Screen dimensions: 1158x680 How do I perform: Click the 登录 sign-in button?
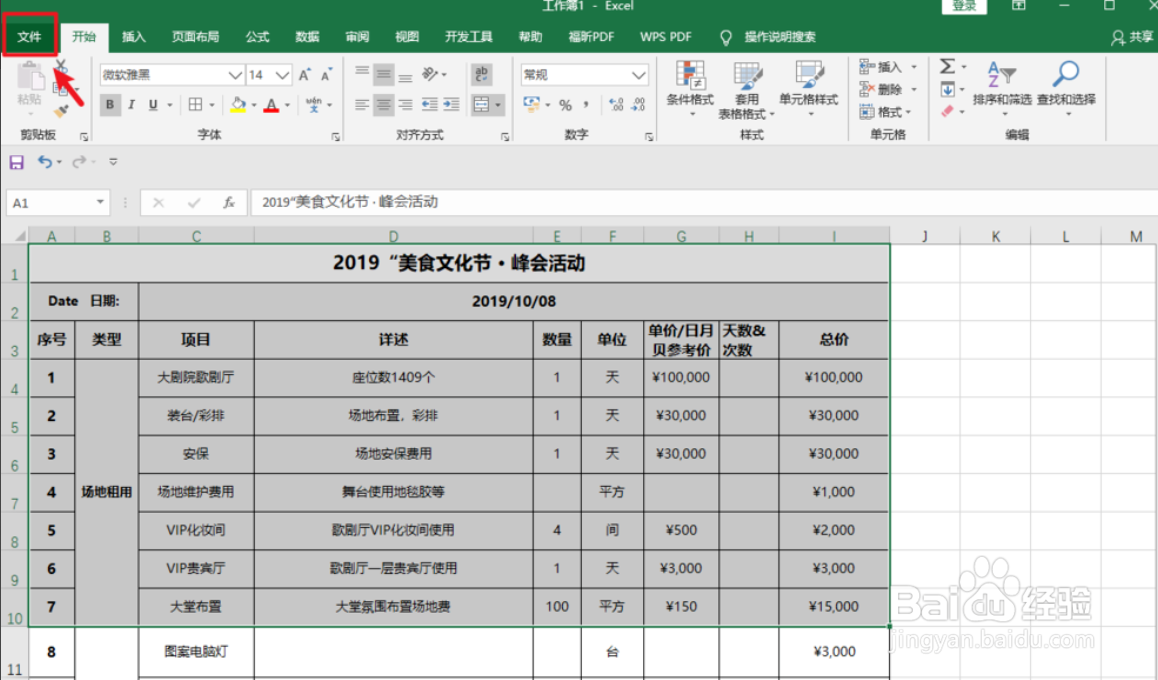click(965, 6)
